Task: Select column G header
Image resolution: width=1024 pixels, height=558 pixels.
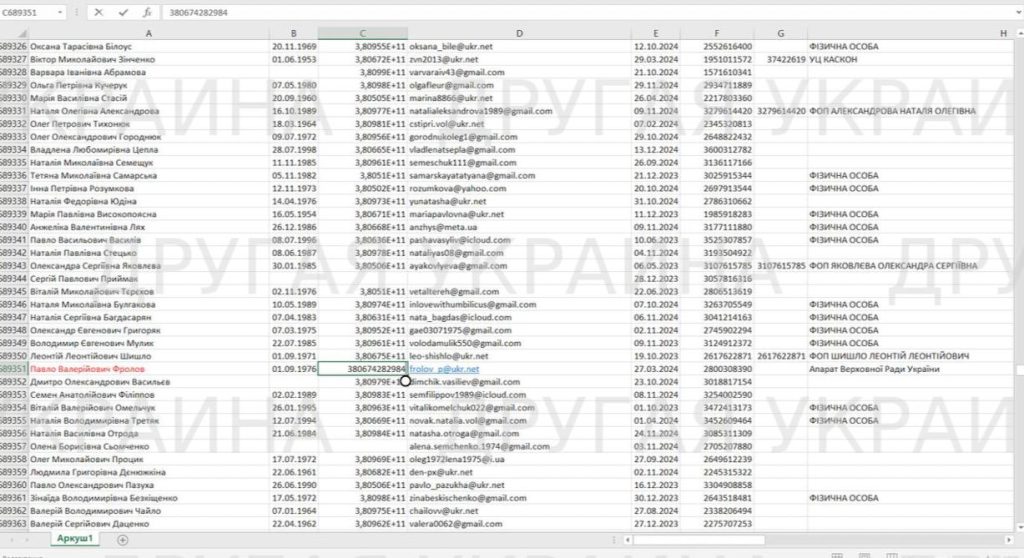Action: (780, 34)
